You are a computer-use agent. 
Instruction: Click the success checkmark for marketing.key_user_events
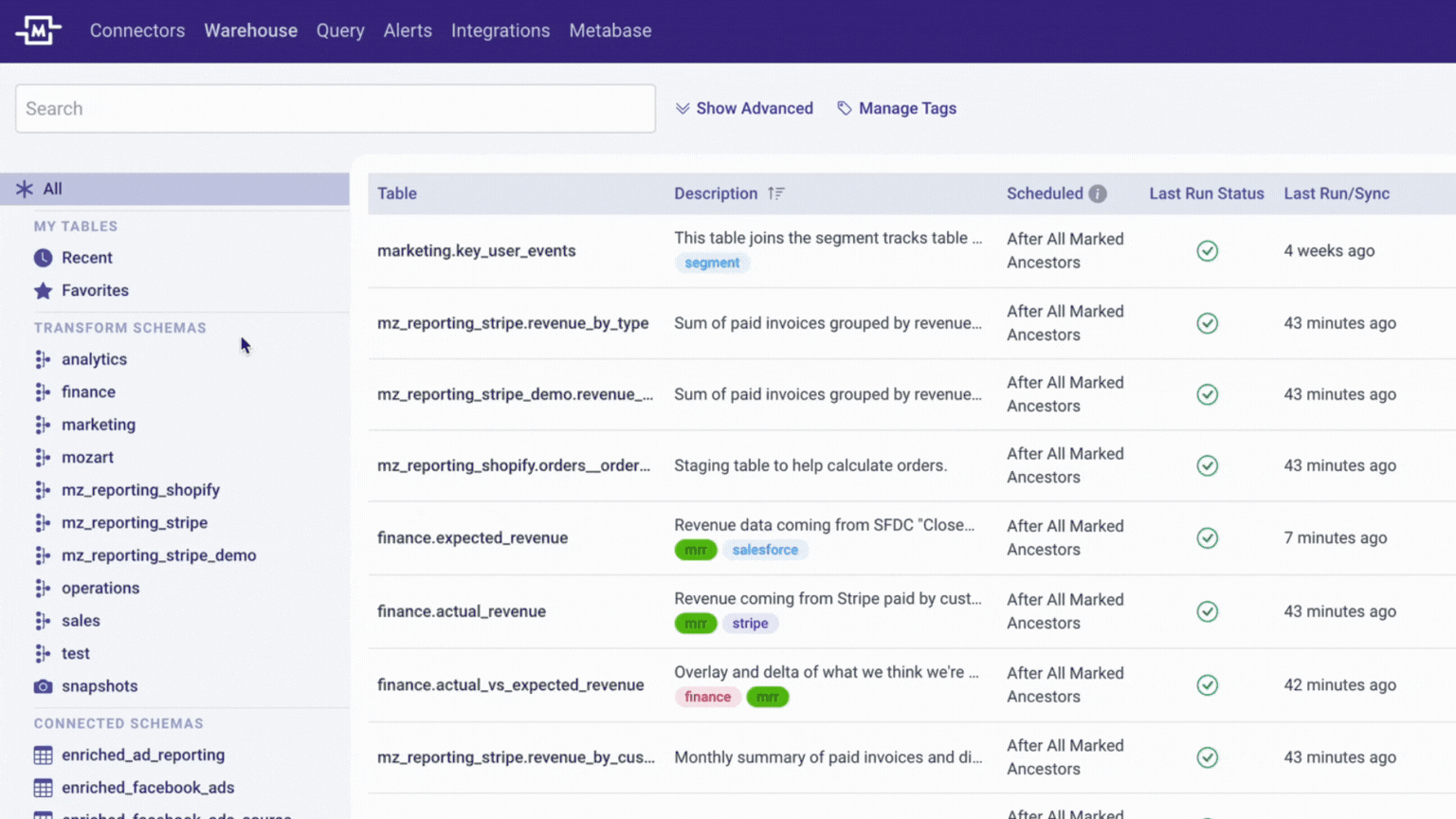[x=1207, y=251]
